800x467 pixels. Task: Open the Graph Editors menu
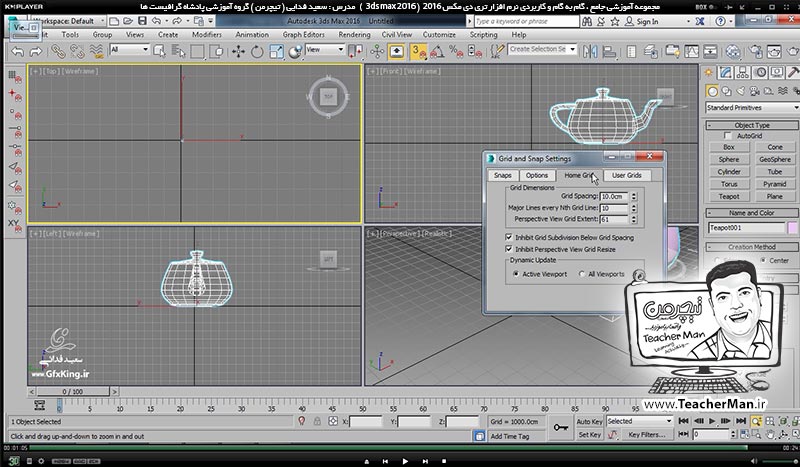pyautogui.click(x=304, y=35)
